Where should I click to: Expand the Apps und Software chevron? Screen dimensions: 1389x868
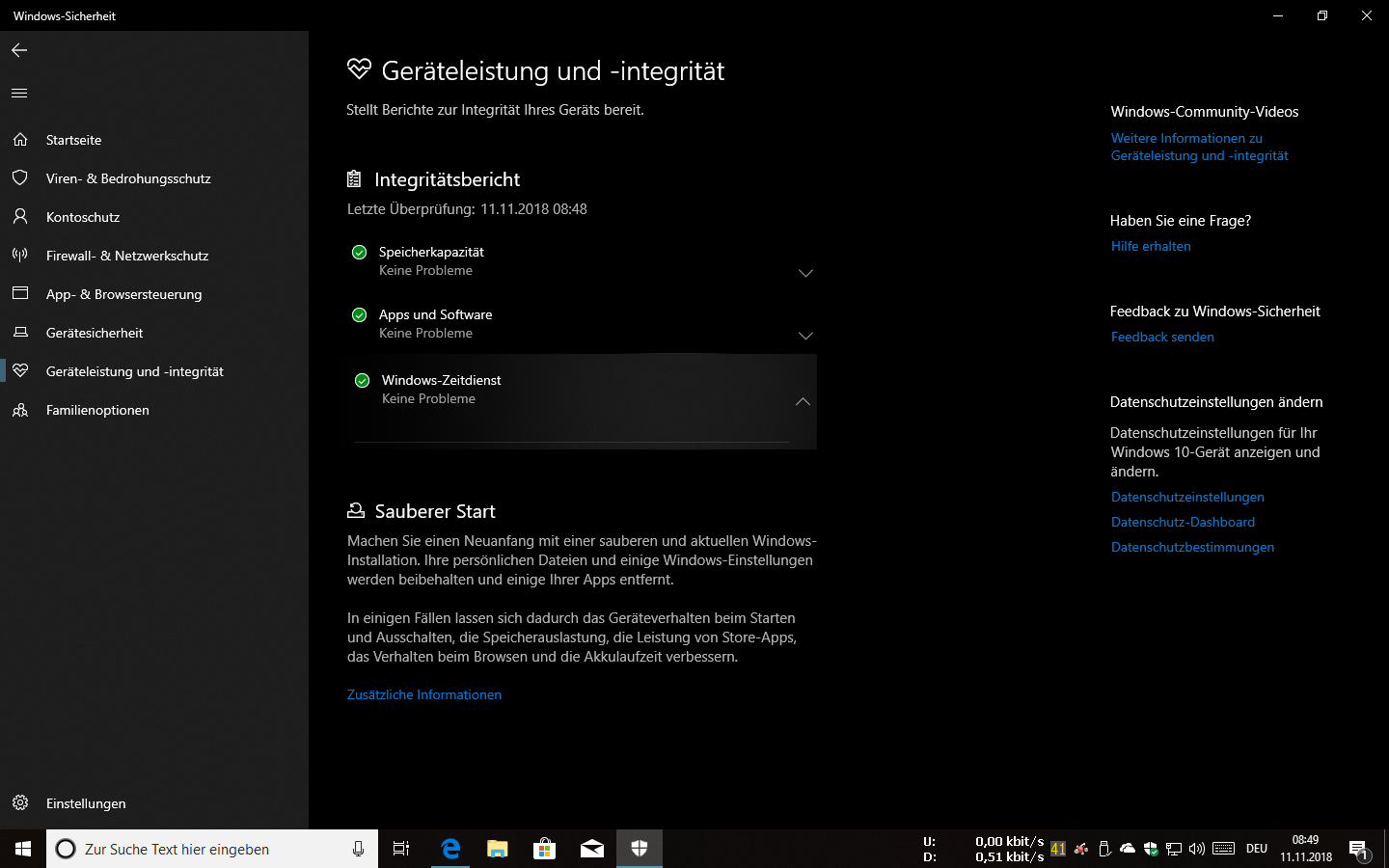coord(805,336)
